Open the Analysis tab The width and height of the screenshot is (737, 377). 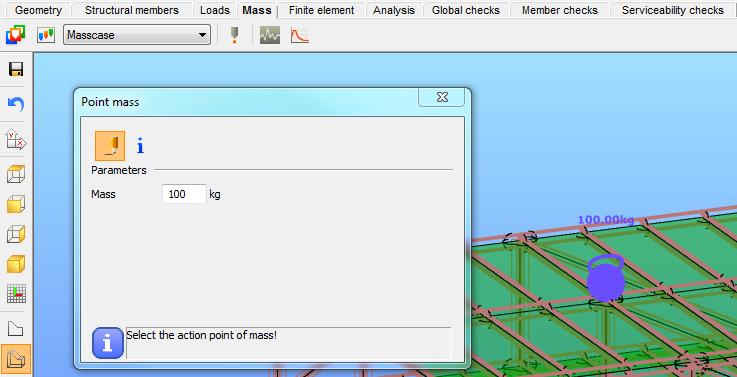coord(394,10)
